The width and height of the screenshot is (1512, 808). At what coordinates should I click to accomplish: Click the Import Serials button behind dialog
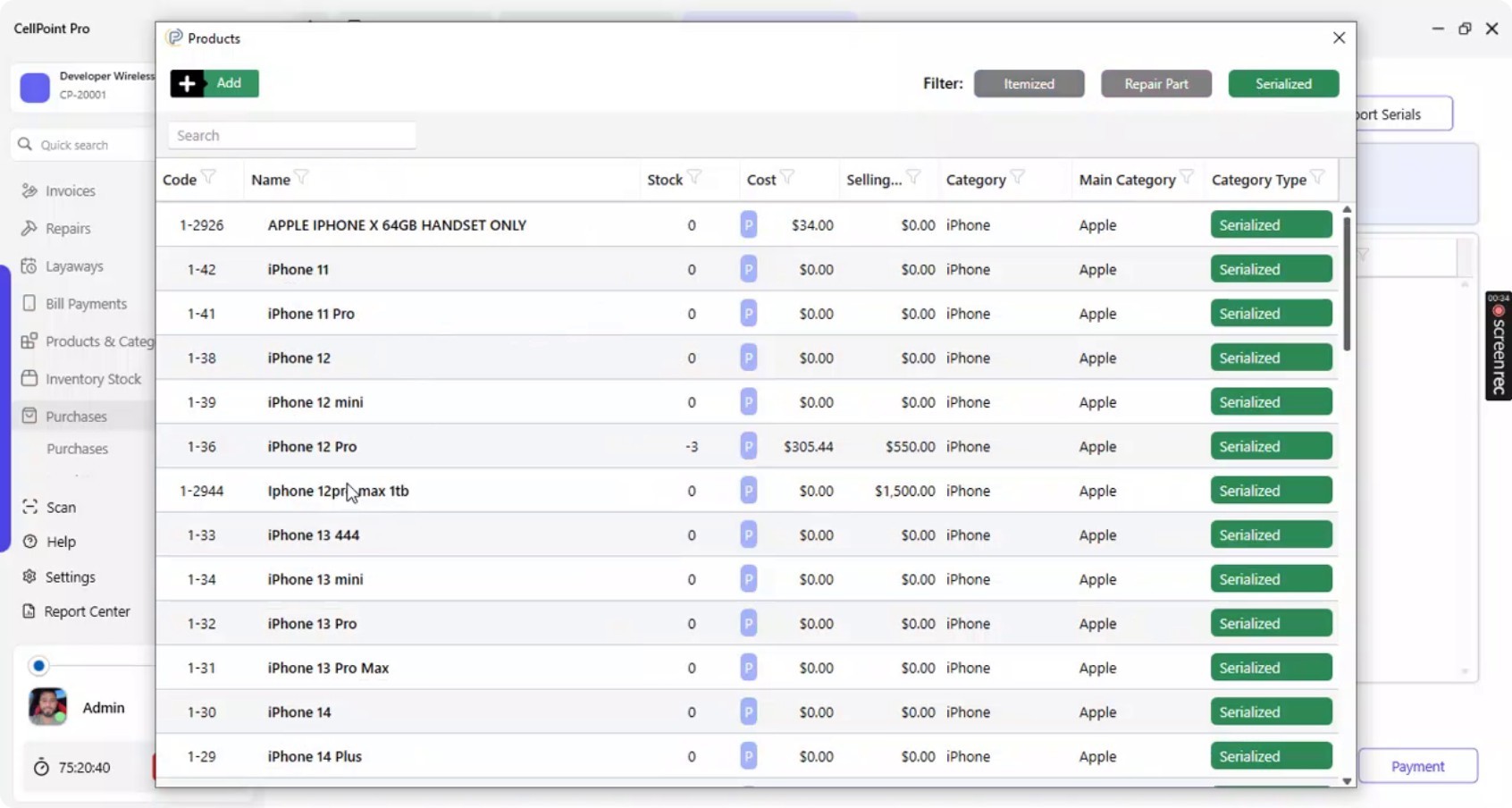click(x=1403, y=114)
